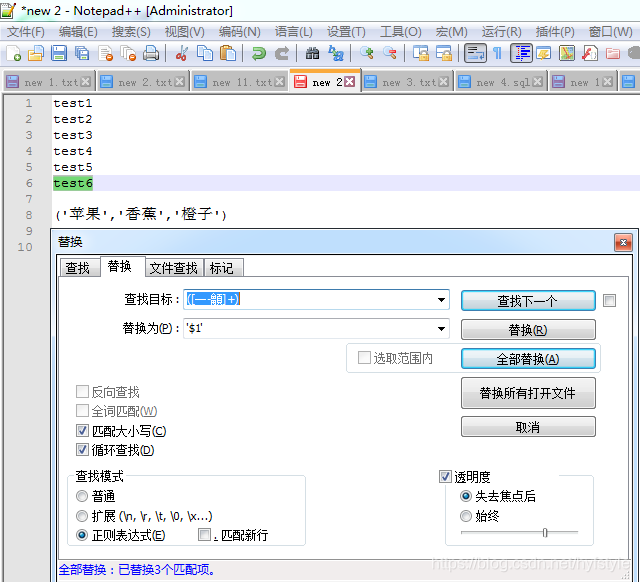
Task: Check the . 匹配新行 checkbox
Action: coord(204,534)
